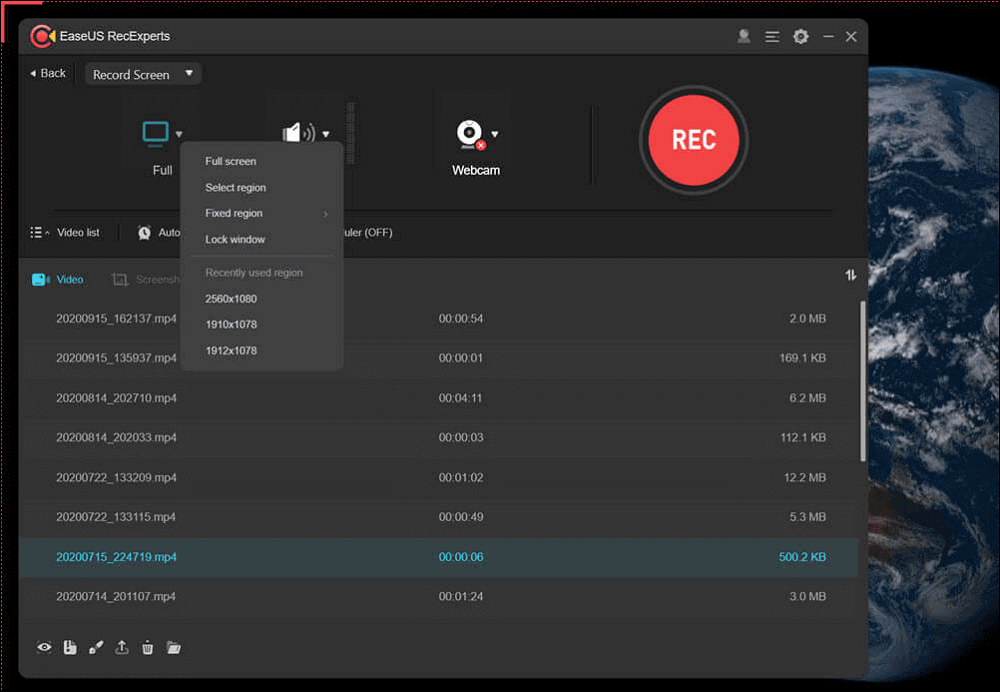Expand the webcam dropdown arrow
This screenshot has height=692, width=1000.
coord(495,134)
